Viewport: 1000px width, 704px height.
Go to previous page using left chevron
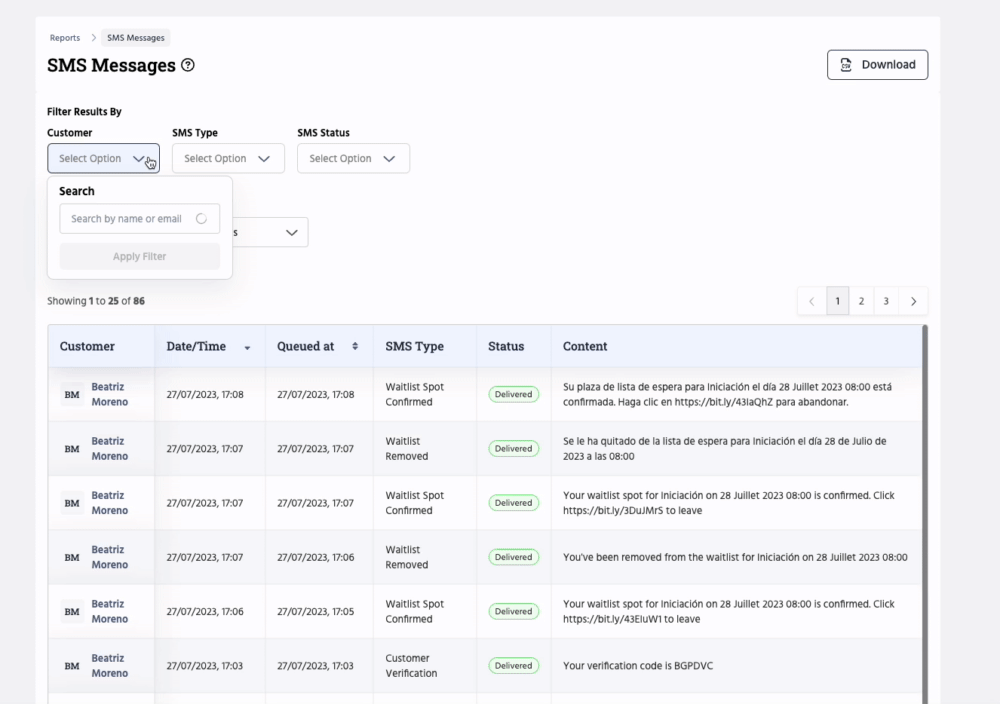[x=811, y=301]
